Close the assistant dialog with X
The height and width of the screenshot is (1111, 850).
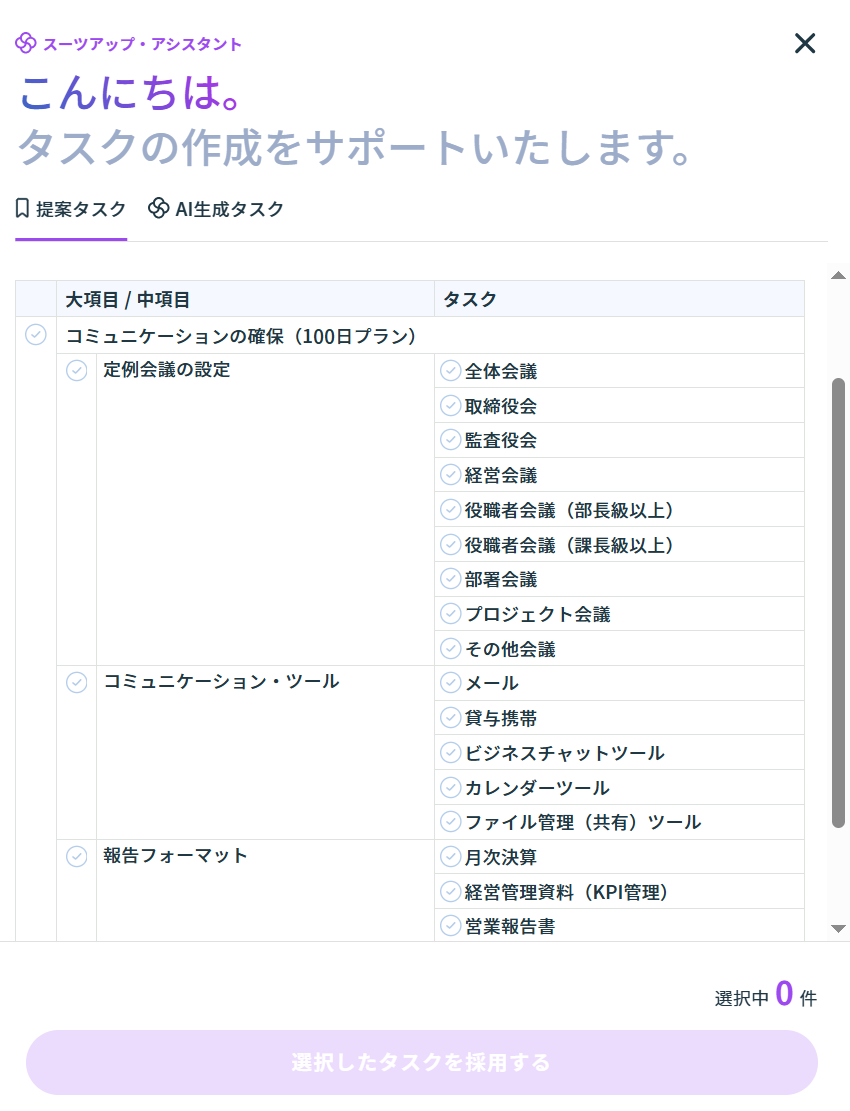(805, 43)
